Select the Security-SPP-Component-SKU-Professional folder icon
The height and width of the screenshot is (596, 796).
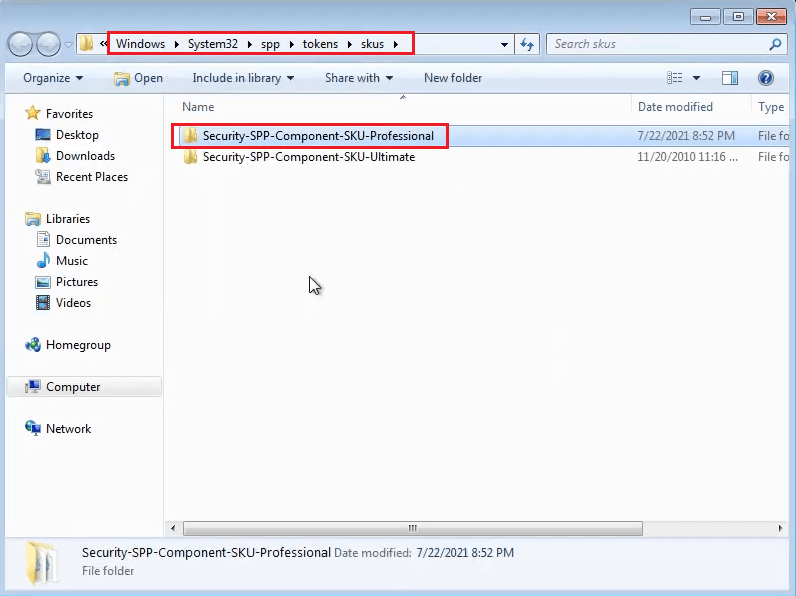click(x=190, y=136)
